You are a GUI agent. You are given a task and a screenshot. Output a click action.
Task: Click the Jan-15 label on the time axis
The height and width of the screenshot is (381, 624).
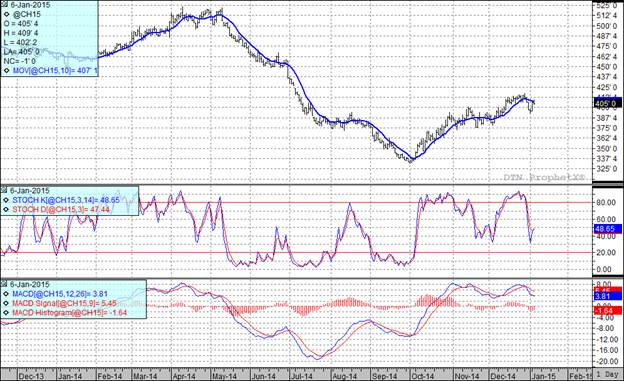544,376
